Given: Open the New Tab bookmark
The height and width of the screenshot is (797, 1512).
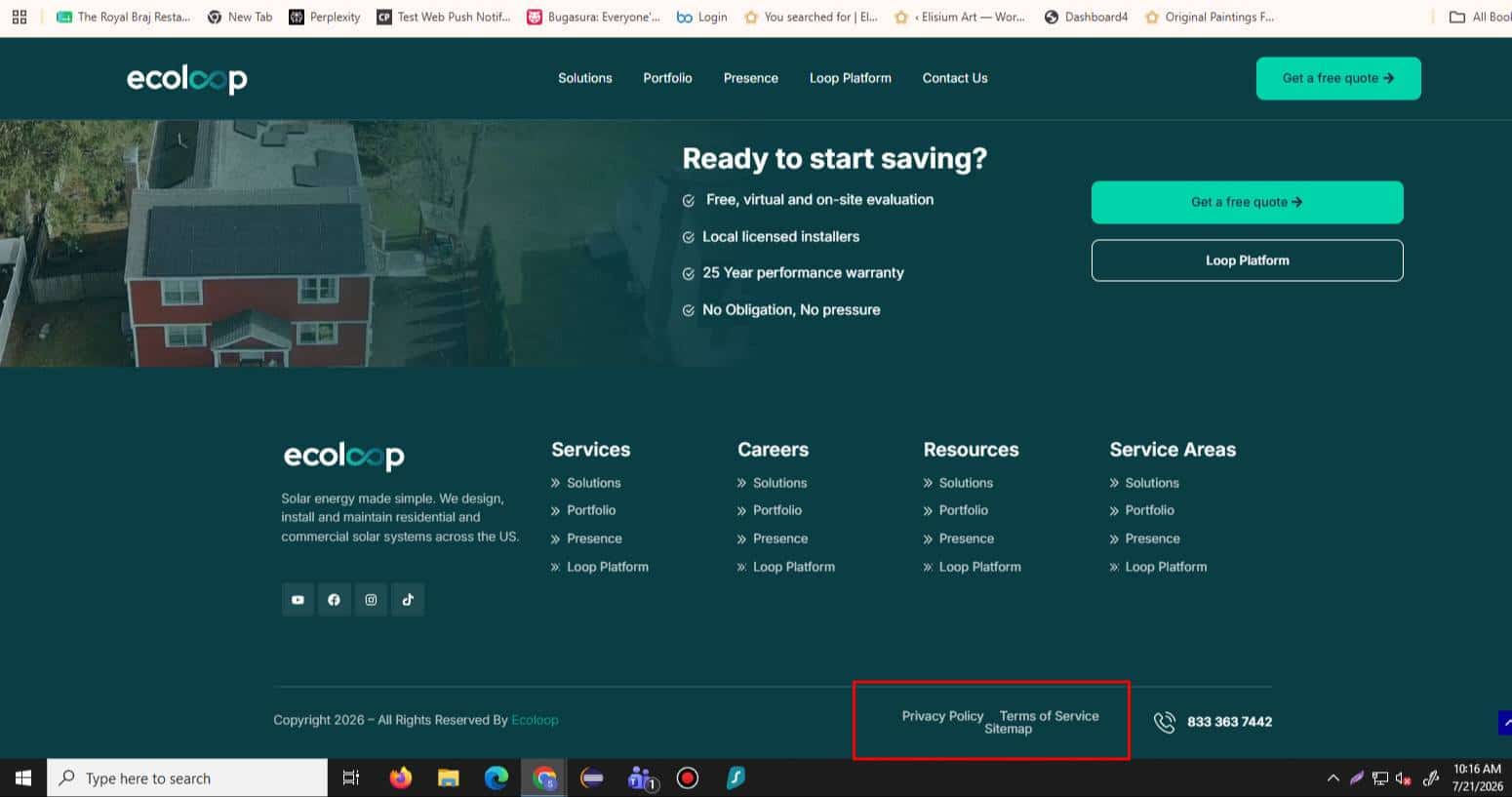Looking at the screenshot, I should [240, 17].
